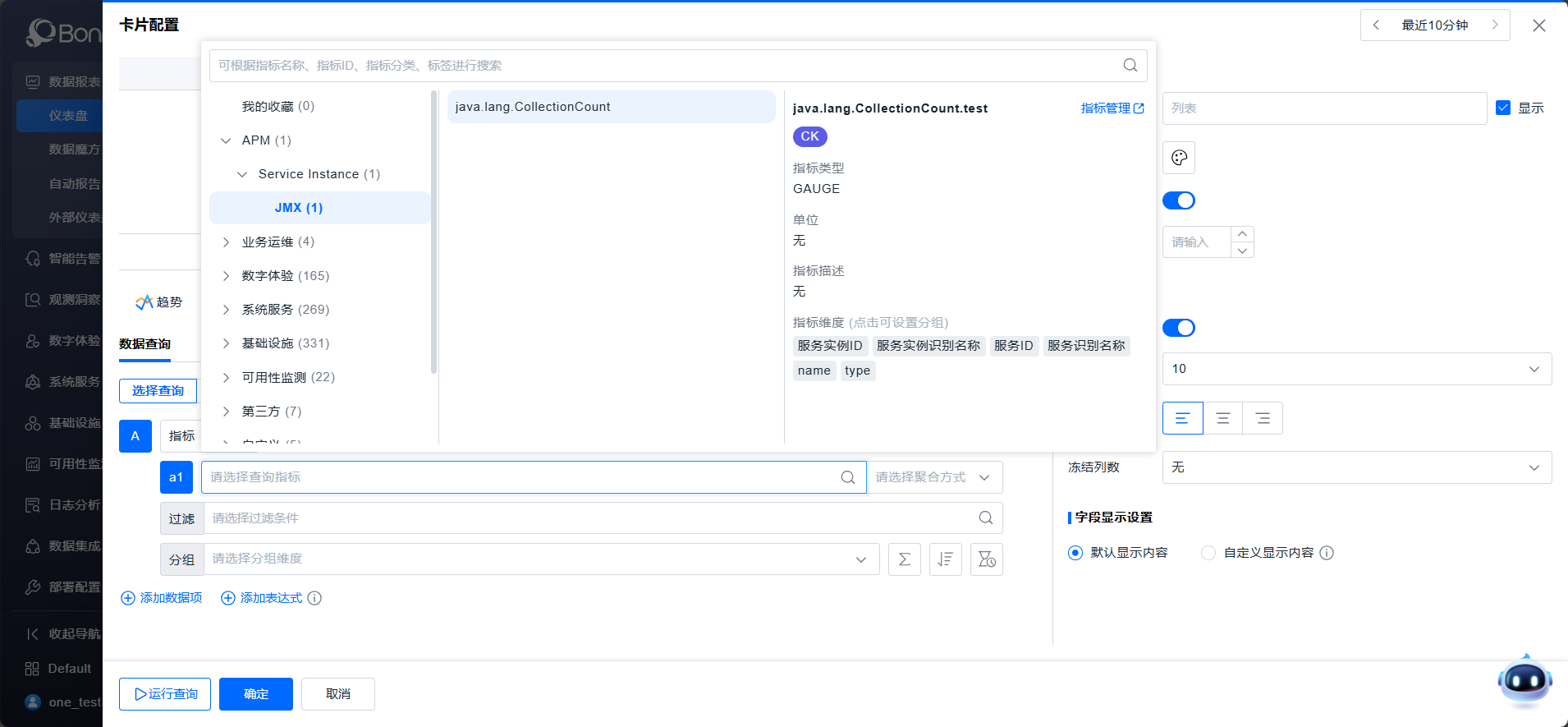Image resolution: width=1568 pixels, height=727 pixels.
Task: Switch to the 数据查询 tab
Action: (x=144, y=344)
